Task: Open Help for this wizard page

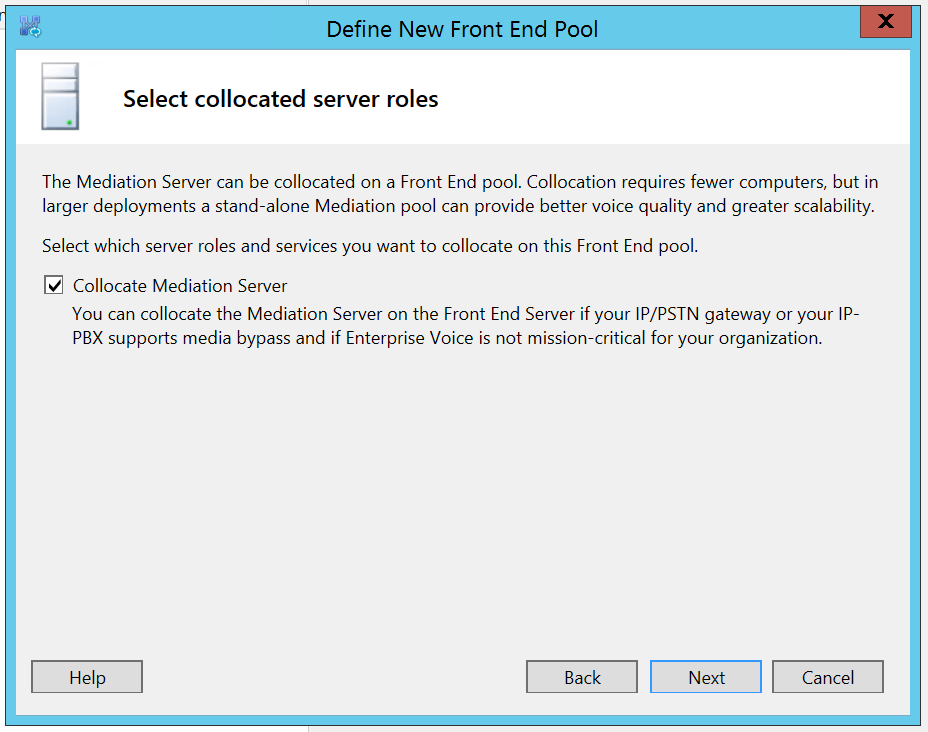Action: click(x=87, y=677)
